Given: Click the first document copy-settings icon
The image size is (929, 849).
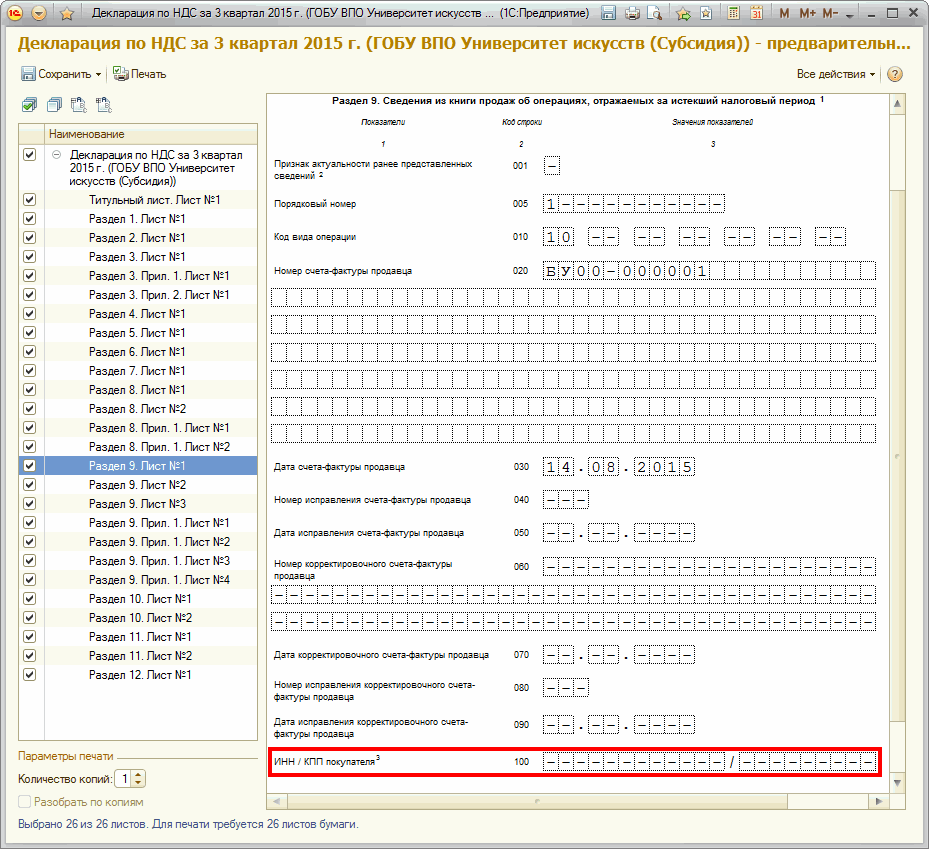Looking at the screenshot, I should click(x=79, y=105).
